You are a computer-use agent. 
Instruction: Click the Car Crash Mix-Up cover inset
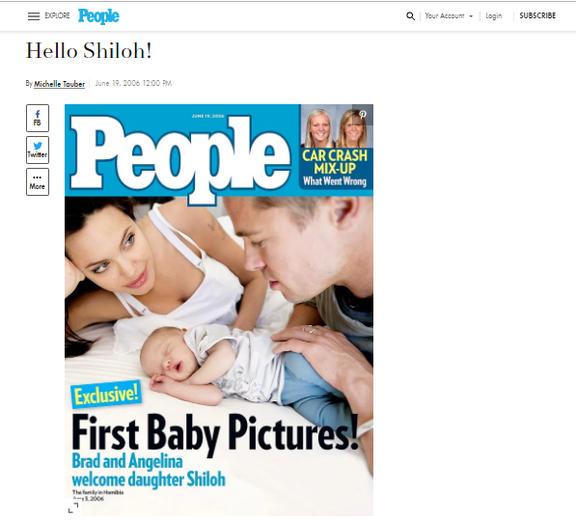click(336, 147)
